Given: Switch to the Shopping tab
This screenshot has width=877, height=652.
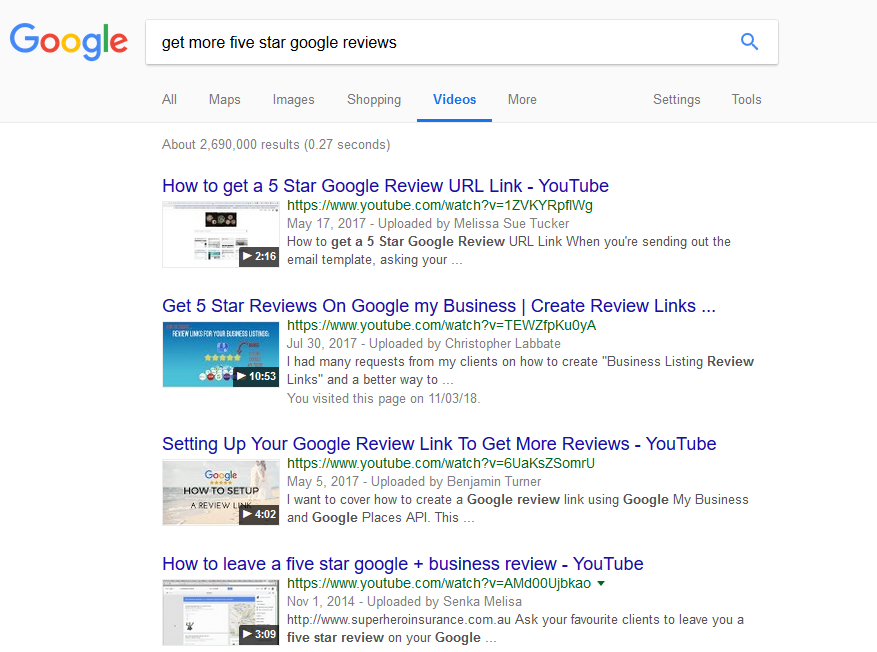Looking at the screenshot, I should (374, 100).
